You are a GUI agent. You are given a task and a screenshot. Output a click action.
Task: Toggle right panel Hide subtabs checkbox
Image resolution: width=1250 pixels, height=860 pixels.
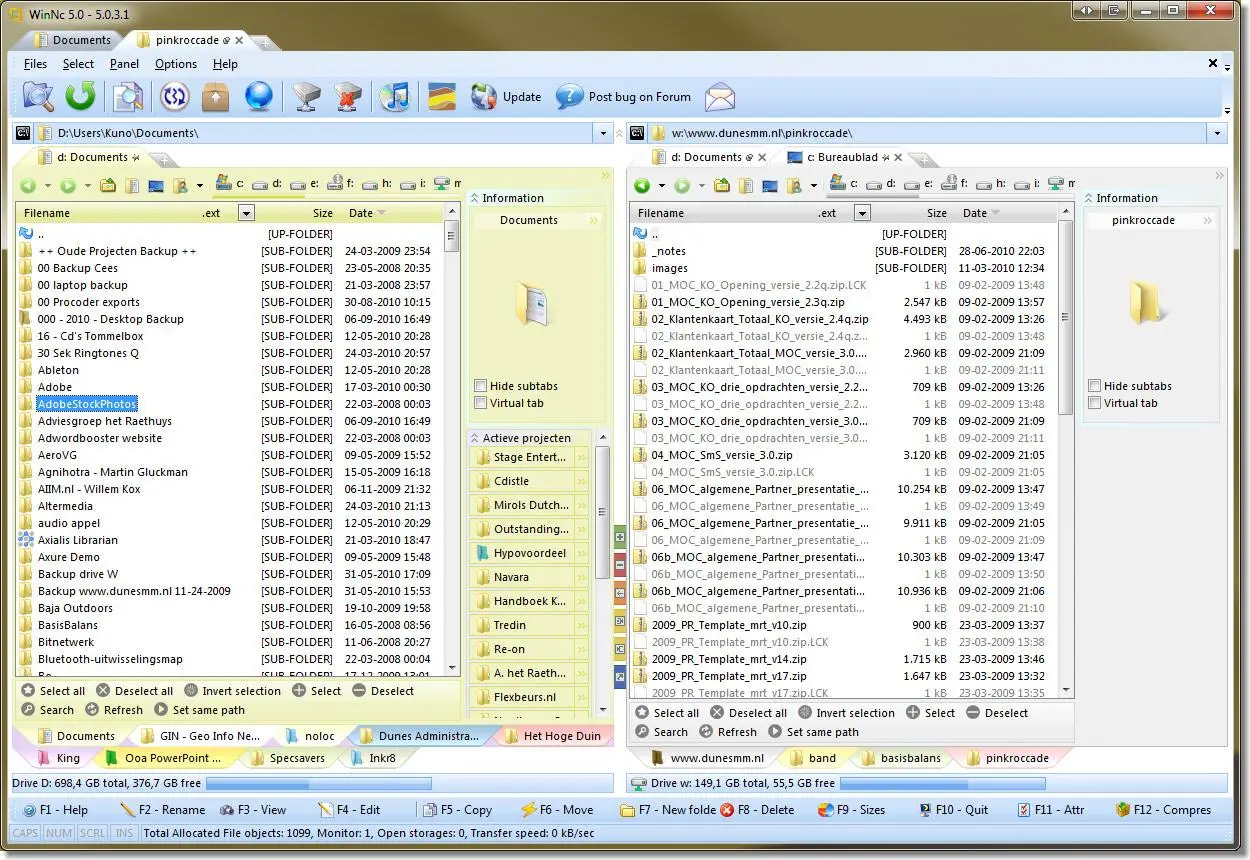coord(1095,386)
